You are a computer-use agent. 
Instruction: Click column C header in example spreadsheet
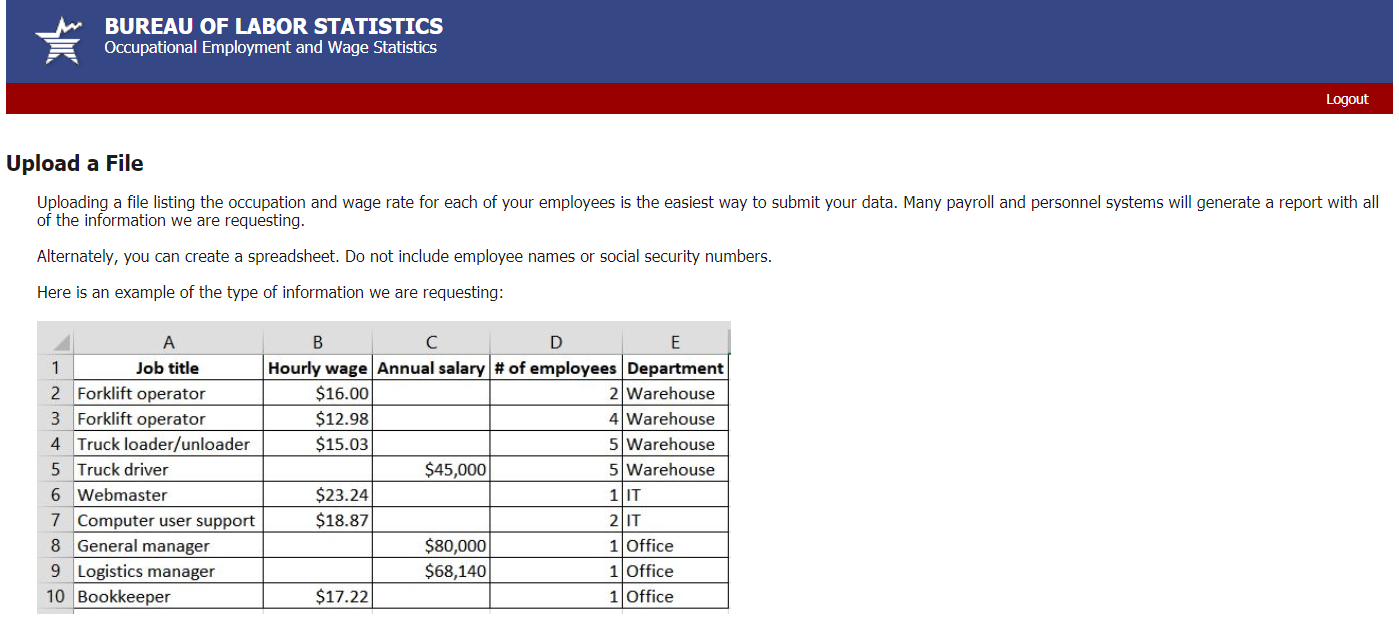pos(430,342)
